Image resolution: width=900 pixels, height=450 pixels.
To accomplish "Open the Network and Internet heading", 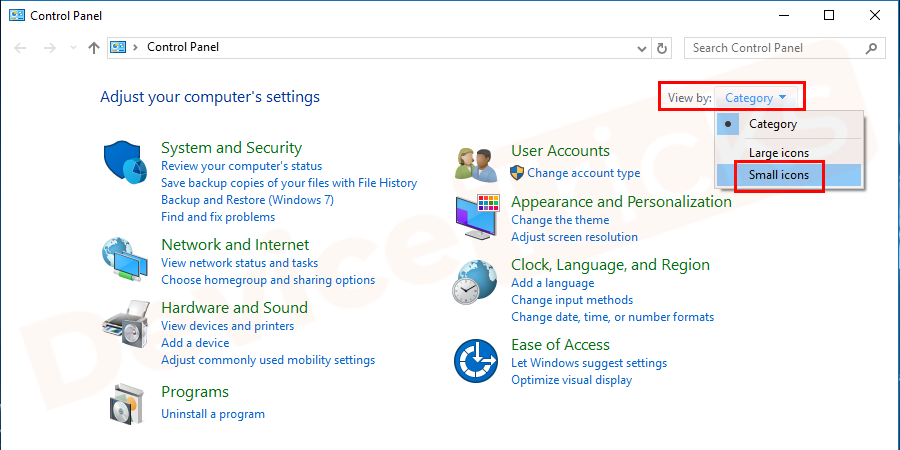I will click(235, 245).
